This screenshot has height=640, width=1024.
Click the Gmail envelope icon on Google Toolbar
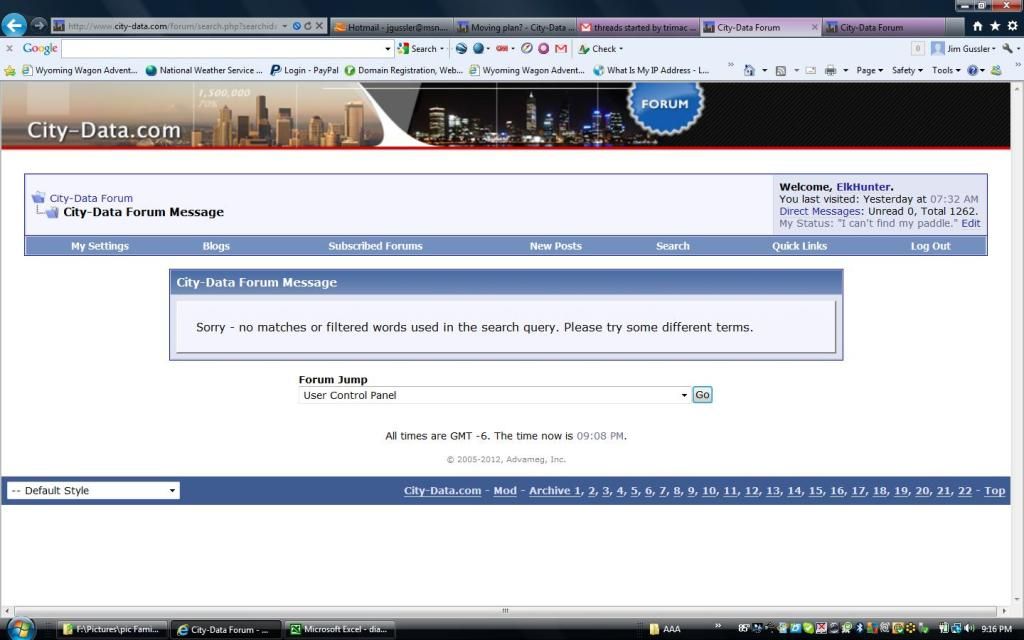click(561, 48)
